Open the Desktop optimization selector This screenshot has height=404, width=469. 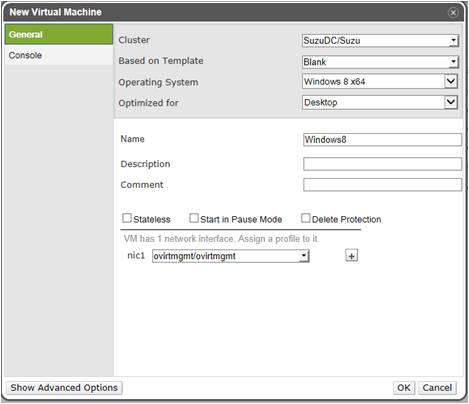click(380, 102)
